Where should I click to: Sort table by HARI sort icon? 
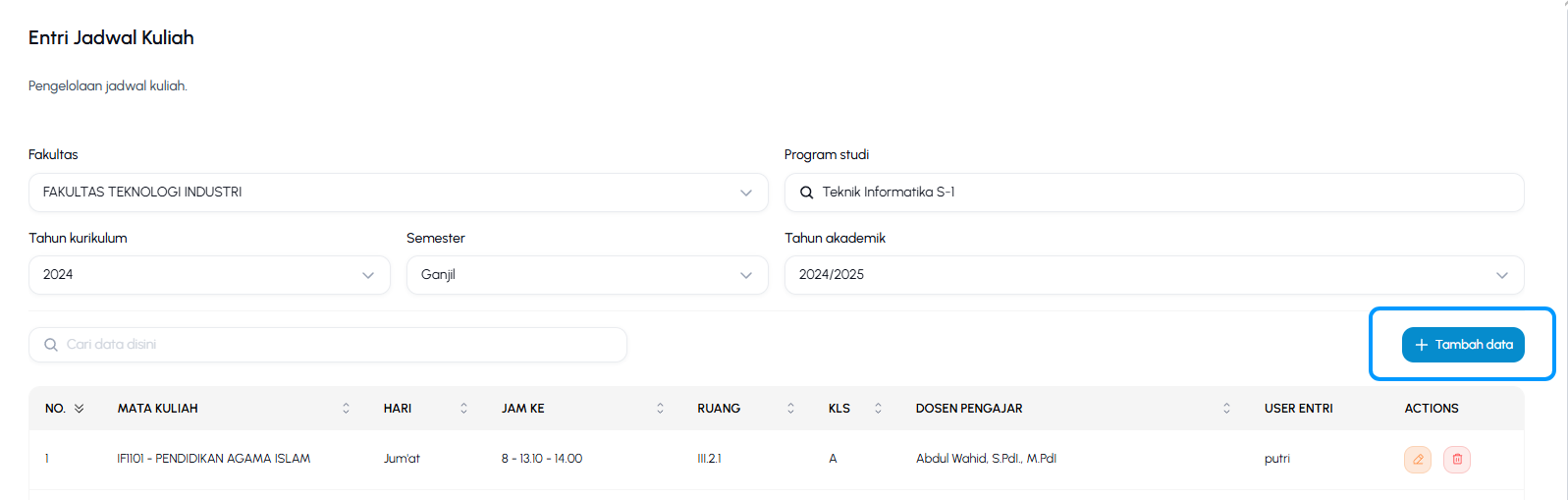pos(463,409)
